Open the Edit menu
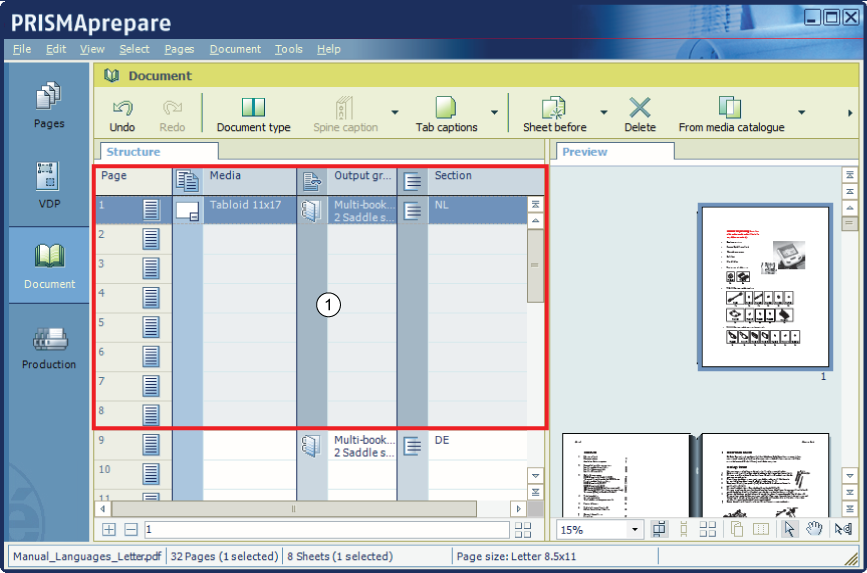Viewport: 867px width, 573px height. [x=56, y=49]
